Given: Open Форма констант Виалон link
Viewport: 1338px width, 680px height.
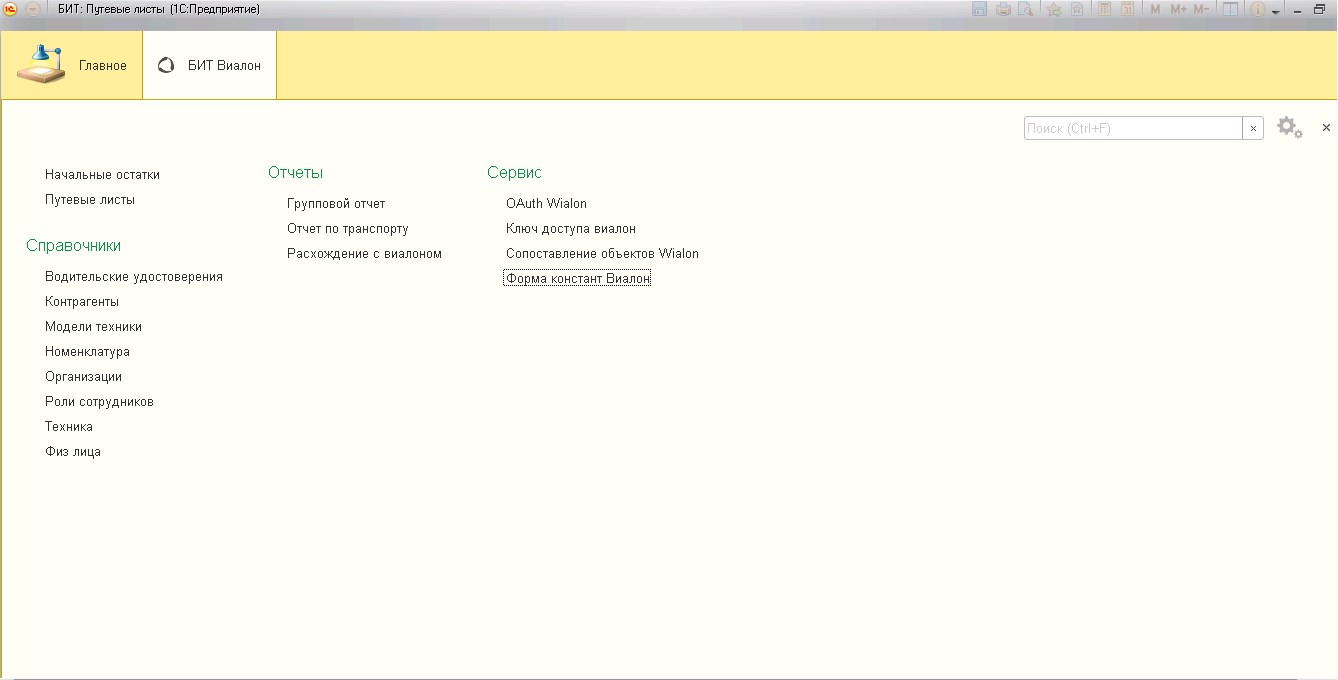Looking at the screenshot, I should (x=578, y=279).
